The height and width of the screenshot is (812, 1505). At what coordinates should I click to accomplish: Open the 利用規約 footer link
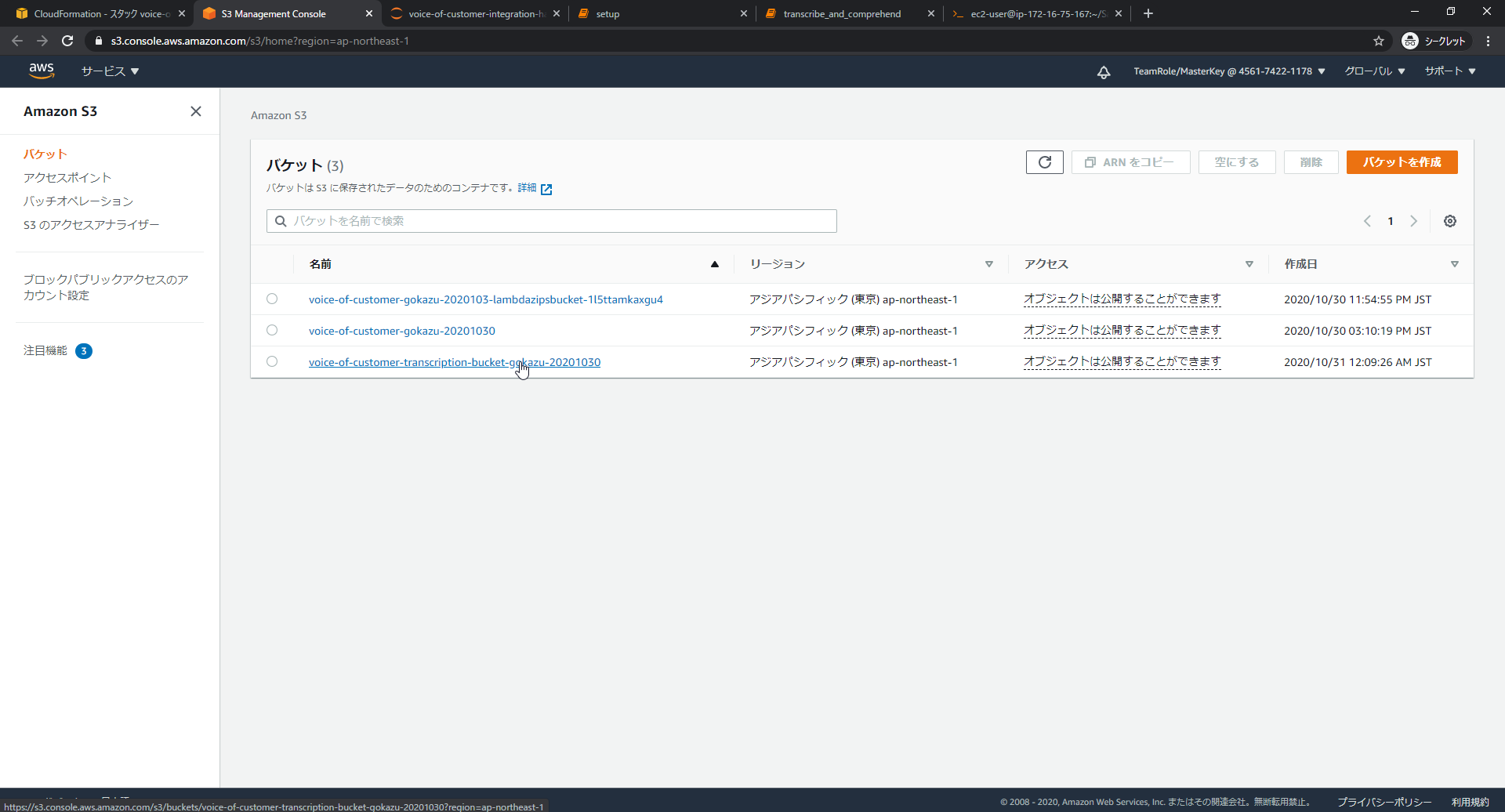tap(1470, 802)
